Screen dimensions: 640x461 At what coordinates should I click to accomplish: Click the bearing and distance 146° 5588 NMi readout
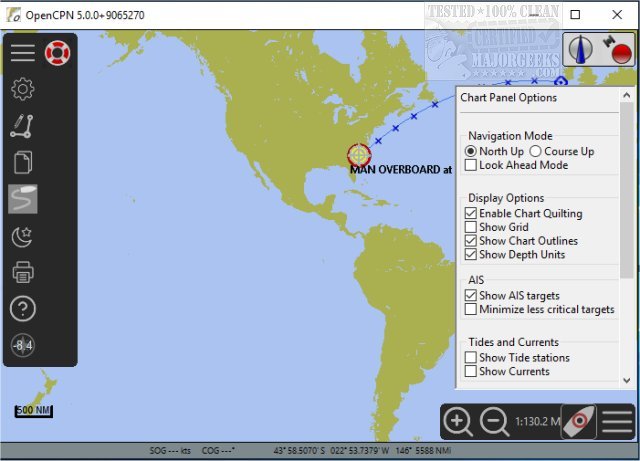coord(423,451)
